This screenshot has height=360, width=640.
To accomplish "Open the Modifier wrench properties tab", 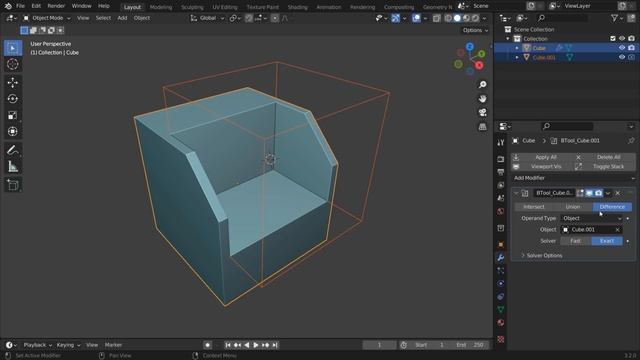I will [501, 258].
